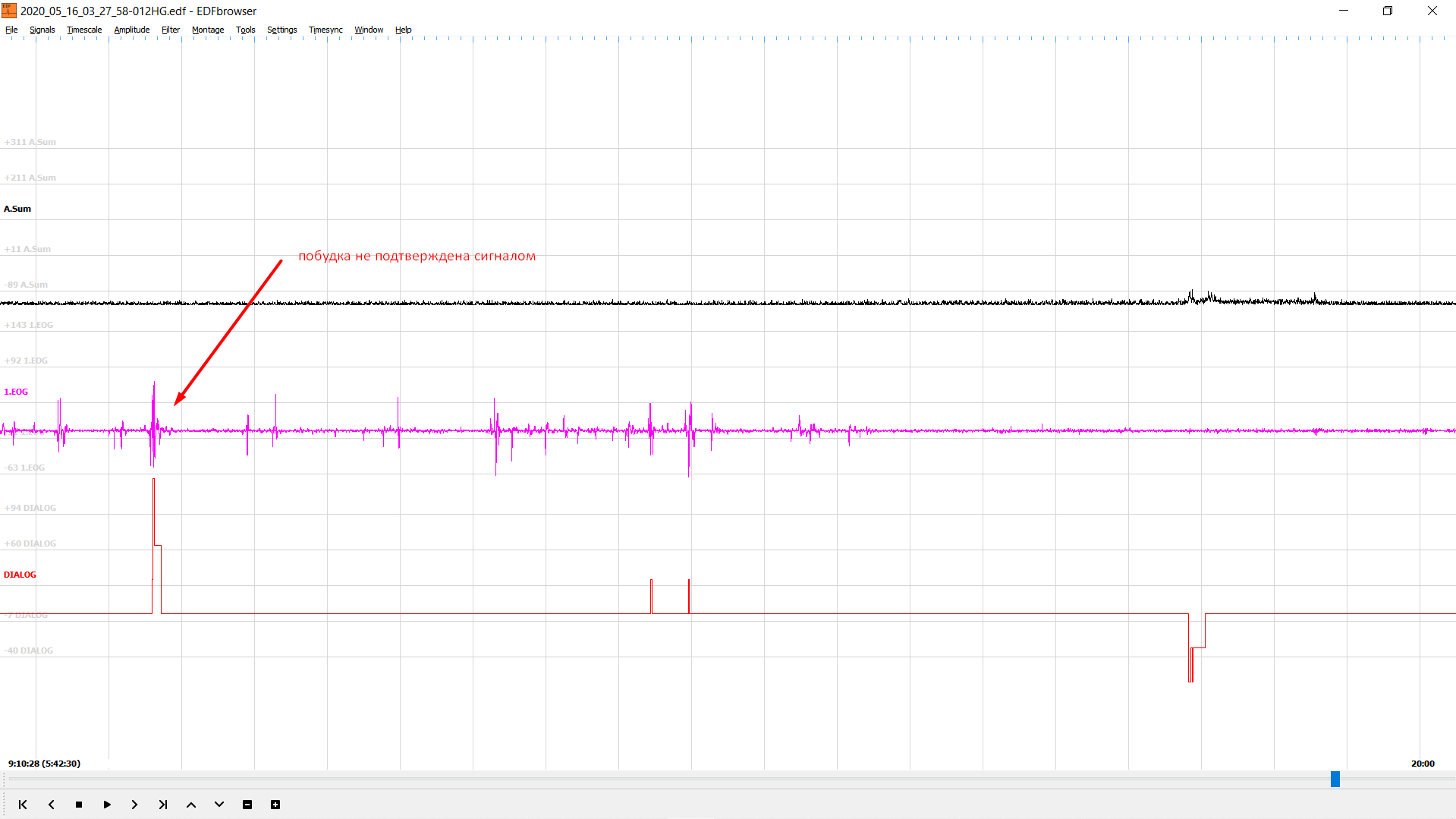The height and width of the screenshot is (819, 1456).
Task: Step forward with the right arrow icon
Action: click(135, 805)
